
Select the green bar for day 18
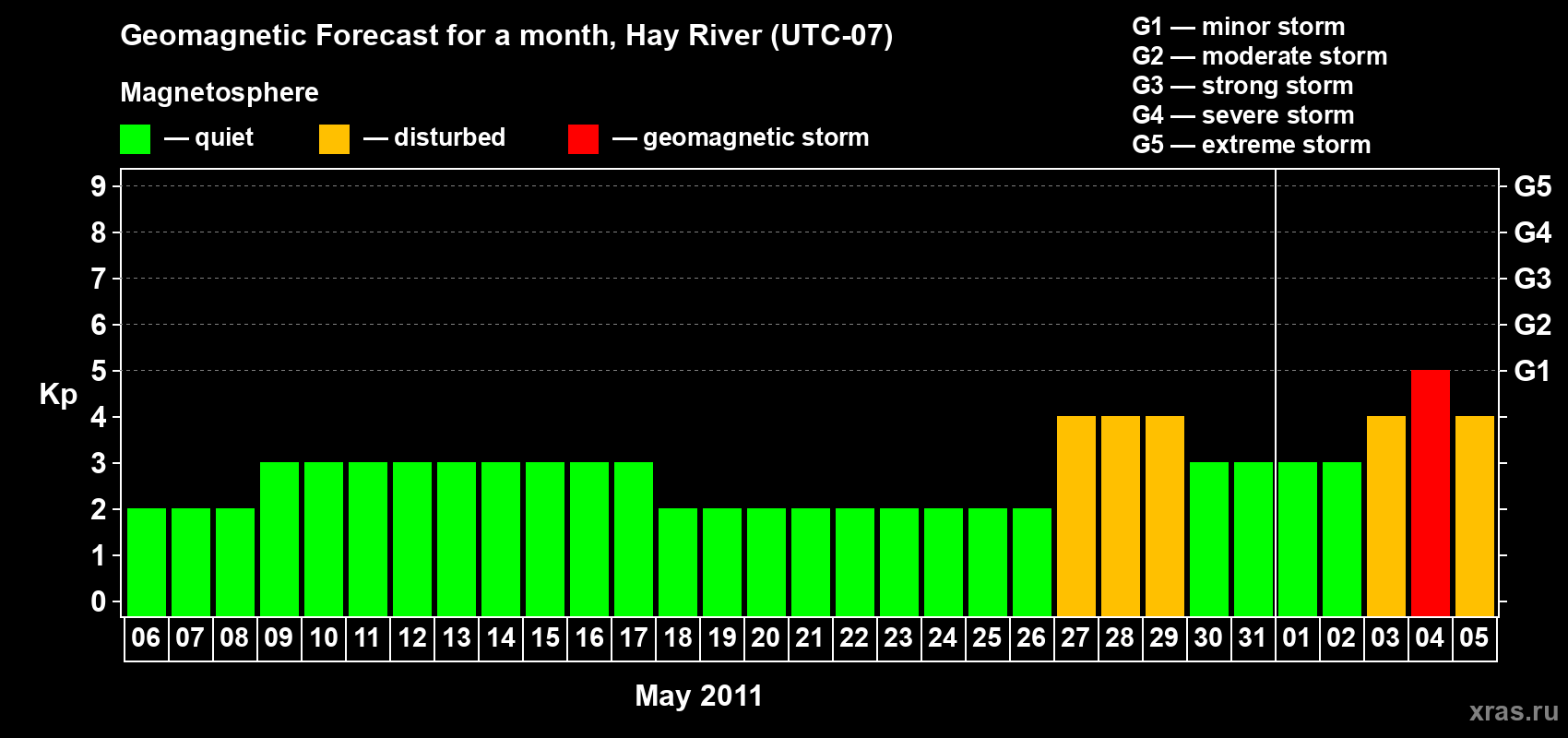click(x=677, y=563)
